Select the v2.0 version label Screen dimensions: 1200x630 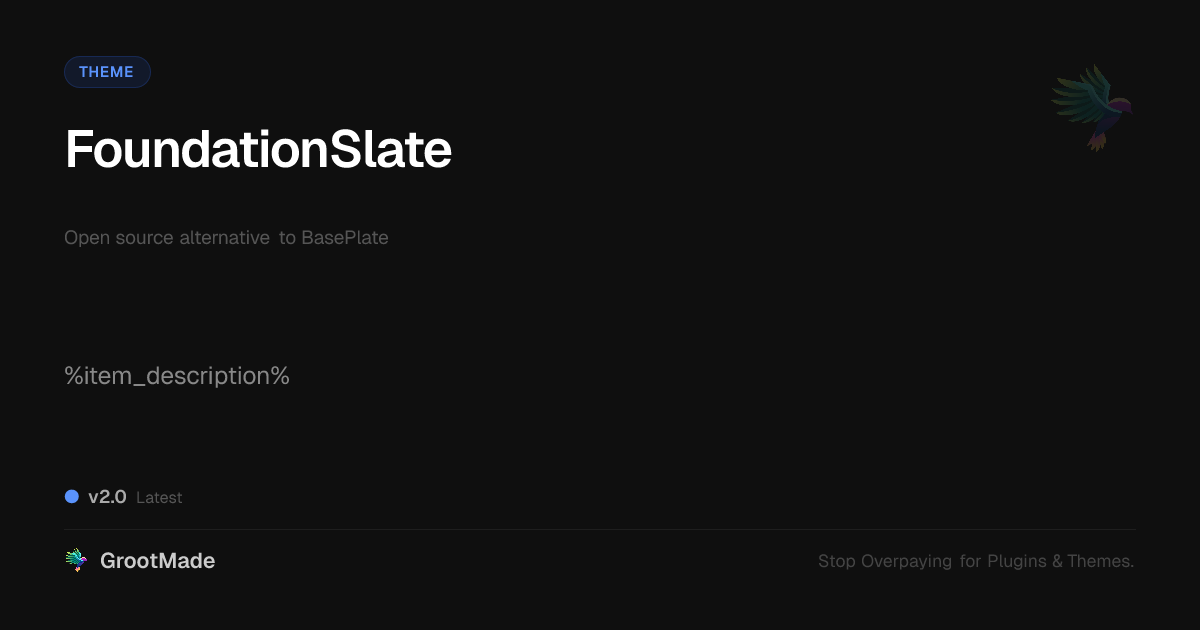point(107,497)
